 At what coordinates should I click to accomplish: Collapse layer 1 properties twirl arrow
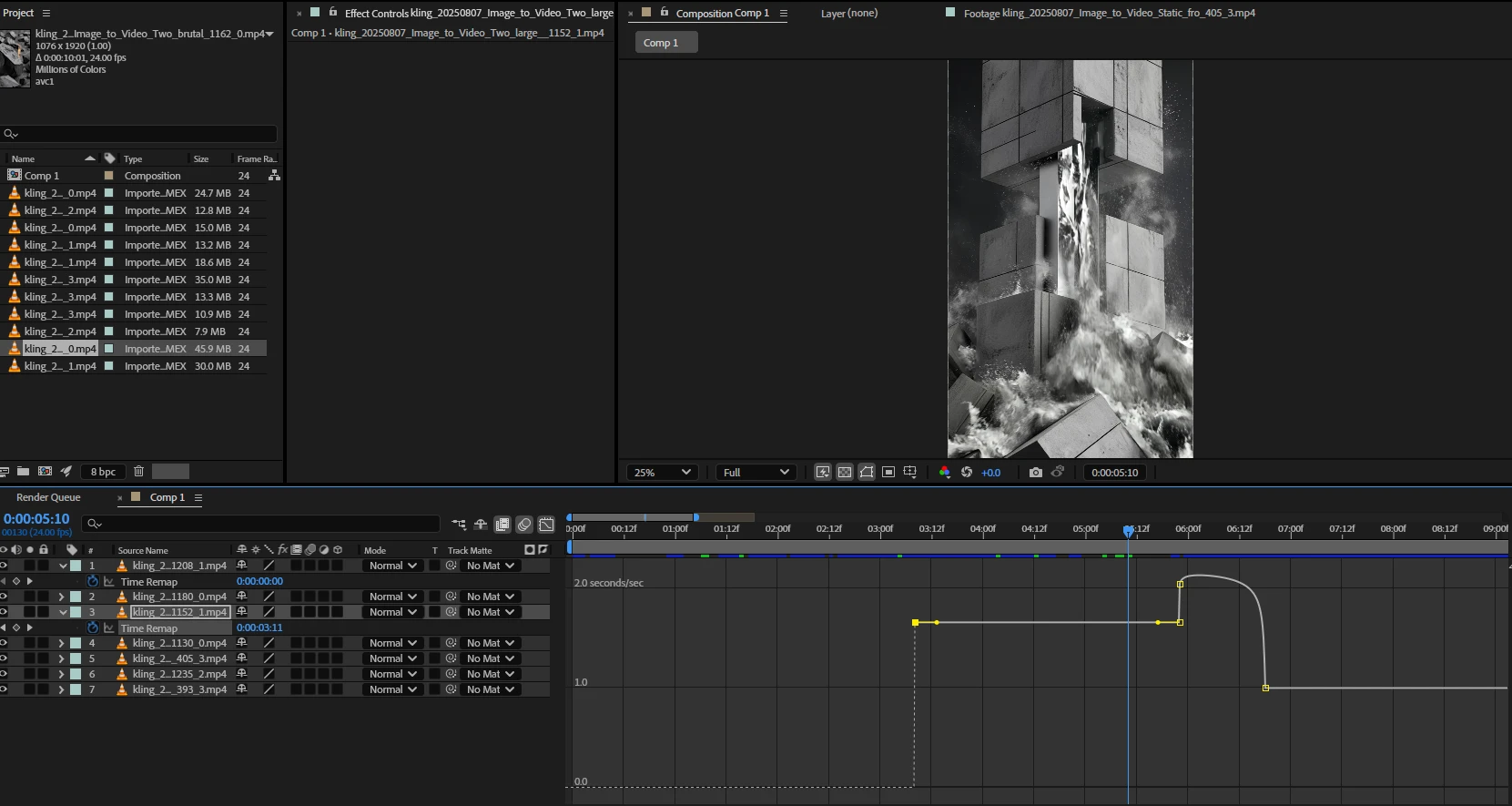click(x=63, y=566)
